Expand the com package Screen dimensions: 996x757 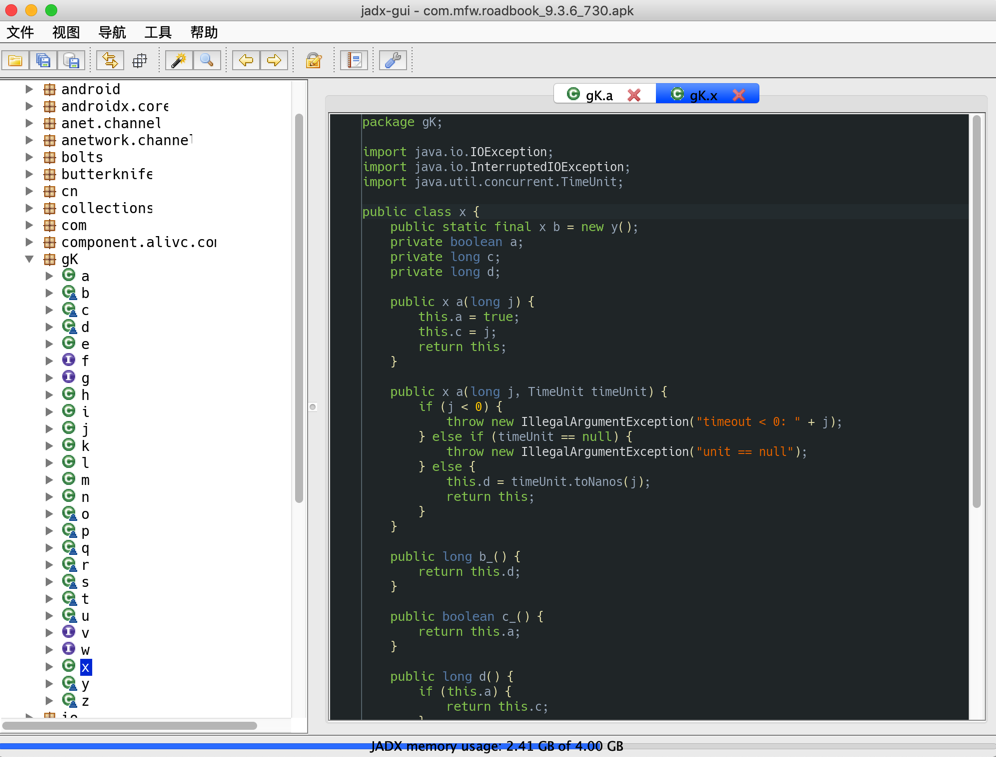click(x=29, y=225)
